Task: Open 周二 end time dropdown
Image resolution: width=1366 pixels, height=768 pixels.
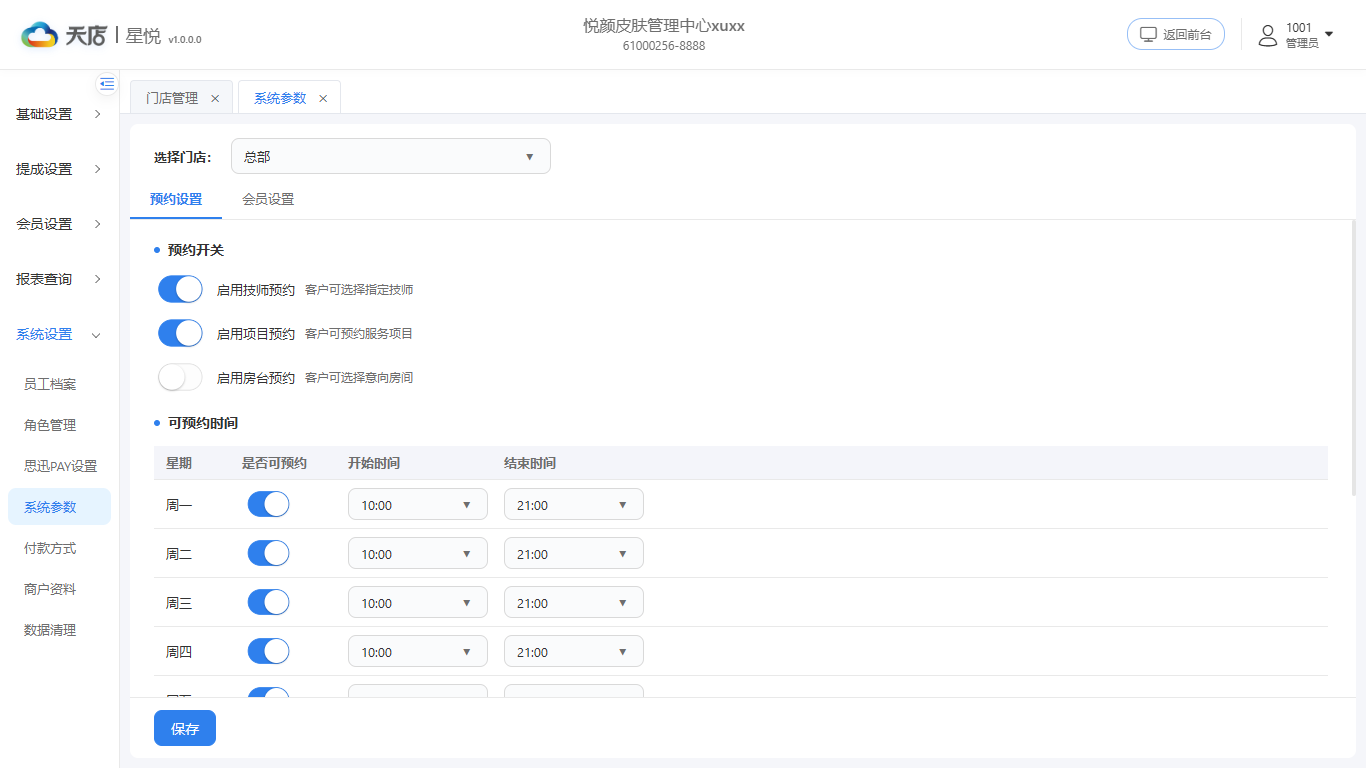Action: 574,553
